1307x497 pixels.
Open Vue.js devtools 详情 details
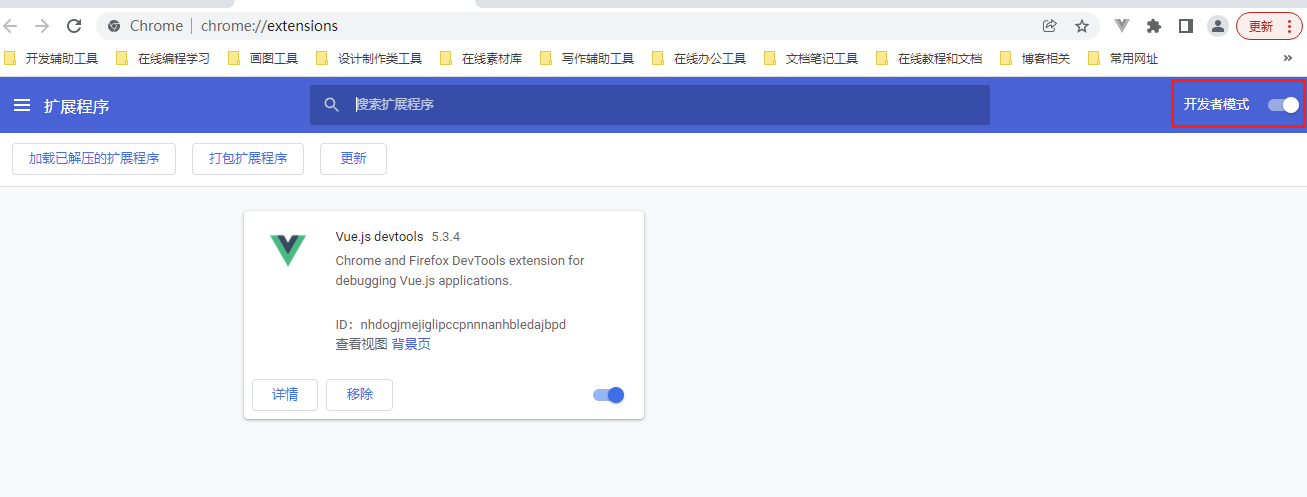click(285, 394)
